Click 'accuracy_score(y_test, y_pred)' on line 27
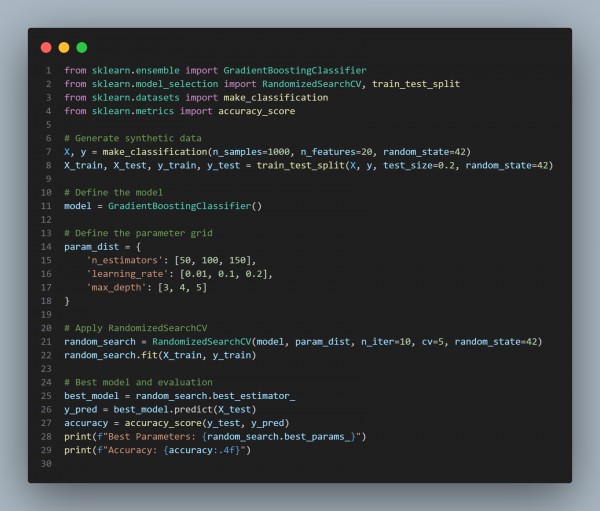Screen dimensions: 600x511 click(207, 423)
